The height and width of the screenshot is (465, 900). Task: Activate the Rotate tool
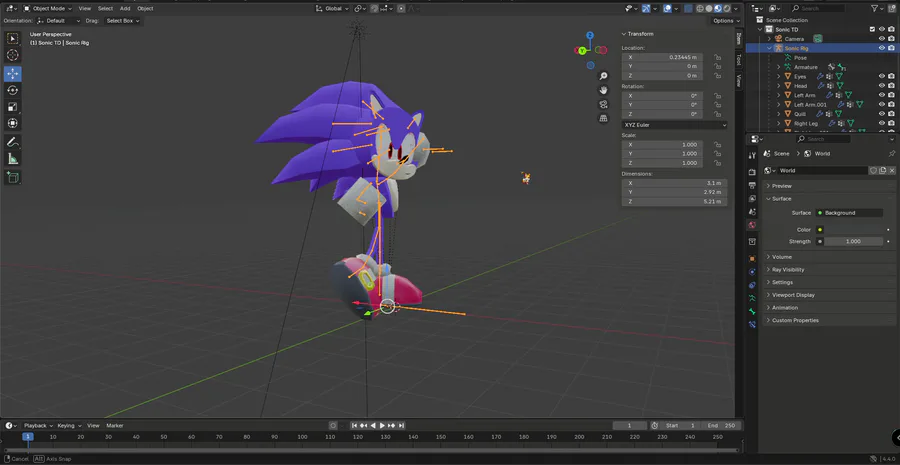13,90
